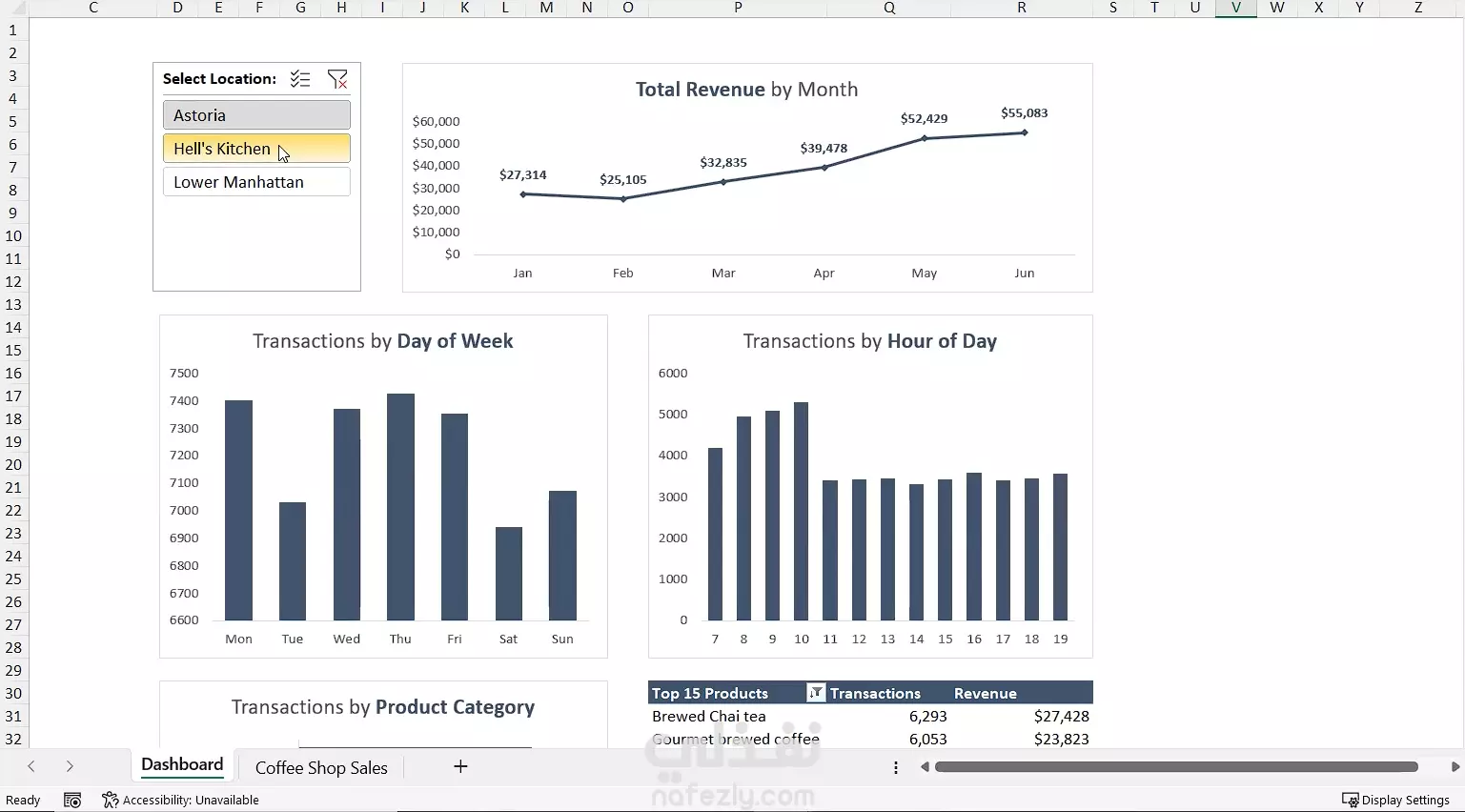1465x812 pixels.
Task: Click the sheet tab bar options dots
Action: point(896,767)
